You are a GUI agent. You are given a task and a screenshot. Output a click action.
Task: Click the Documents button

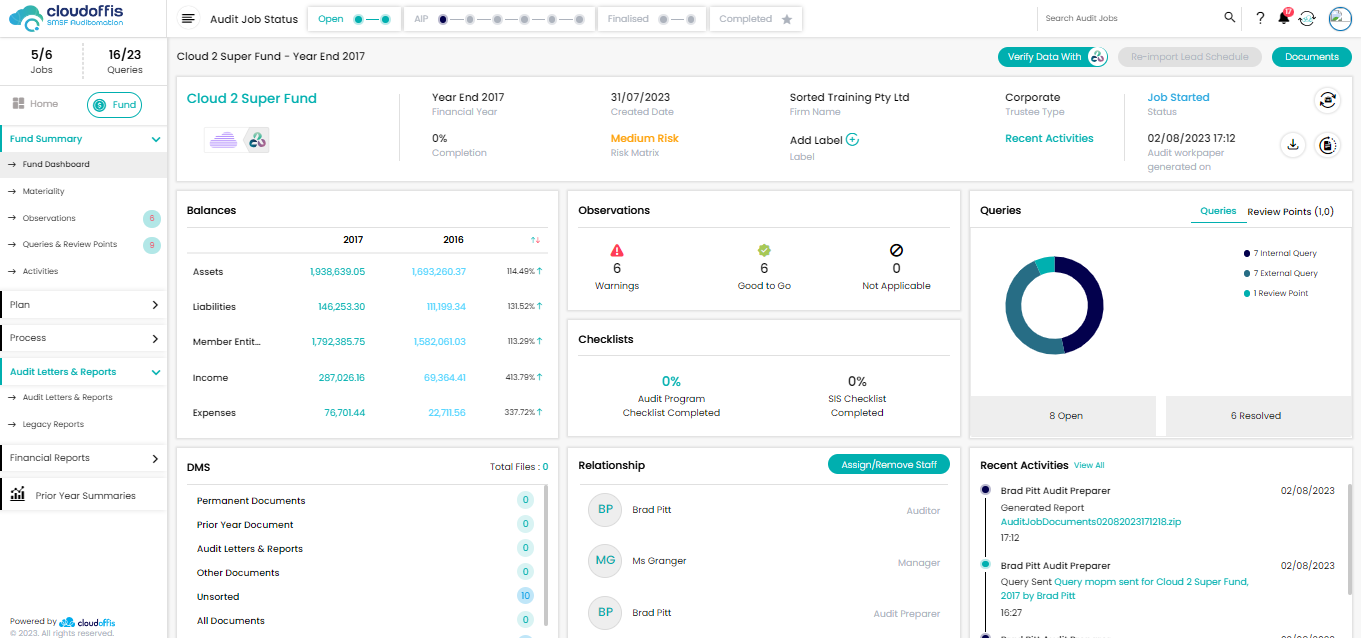1311,57
